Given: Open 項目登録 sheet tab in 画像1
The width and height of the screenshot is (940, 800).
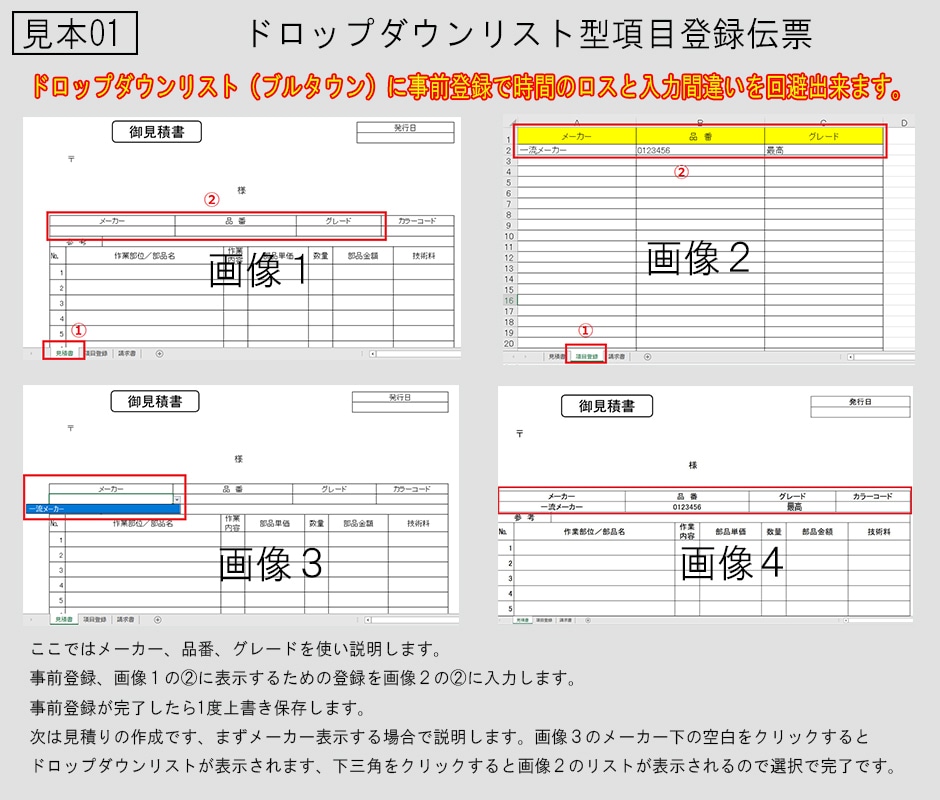Looking at the screenshot, I should point(96,354).
